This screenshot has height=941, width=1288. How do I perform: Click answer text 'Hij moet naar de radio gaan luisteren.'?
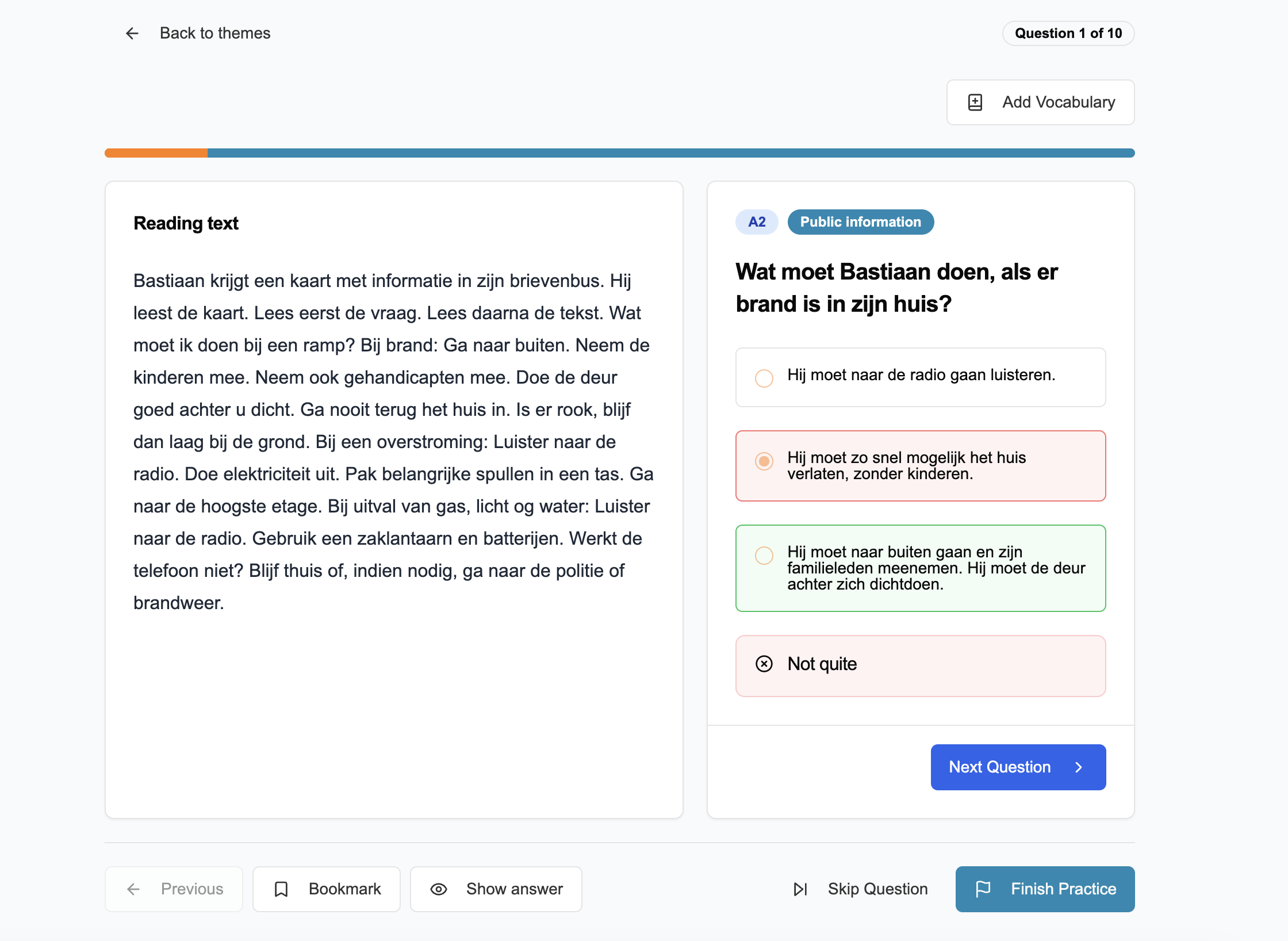coord(921,375)
